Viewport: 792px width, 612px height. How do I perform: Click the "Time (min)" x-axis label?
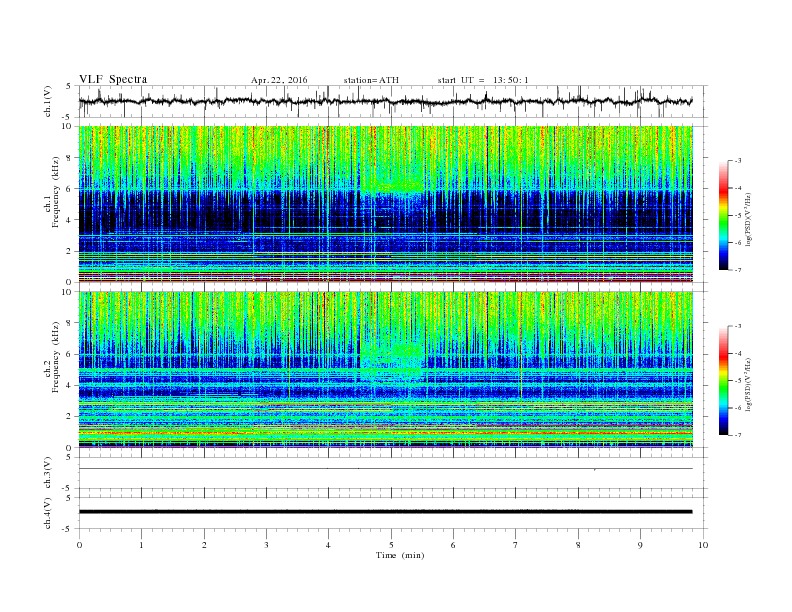click(400, 555)
